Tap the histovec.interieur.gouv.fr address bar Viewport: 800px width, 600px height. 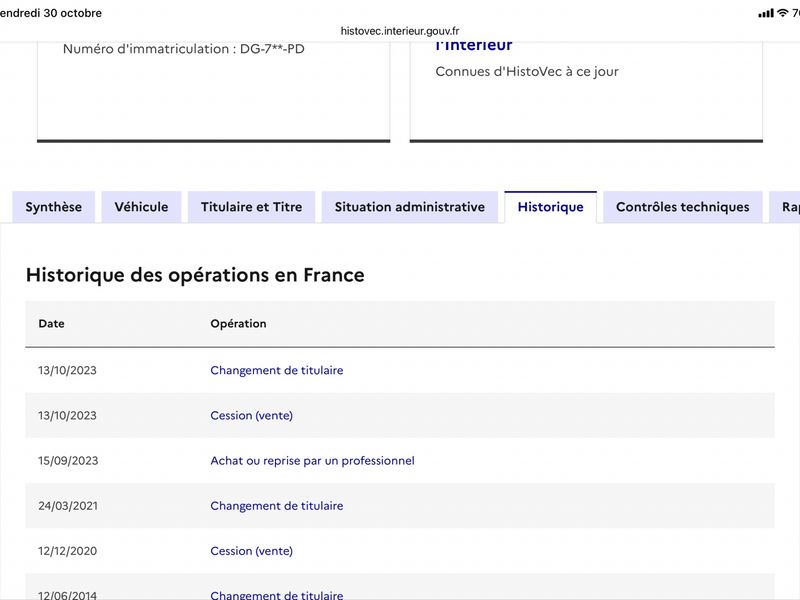click(x=400, y=31)
